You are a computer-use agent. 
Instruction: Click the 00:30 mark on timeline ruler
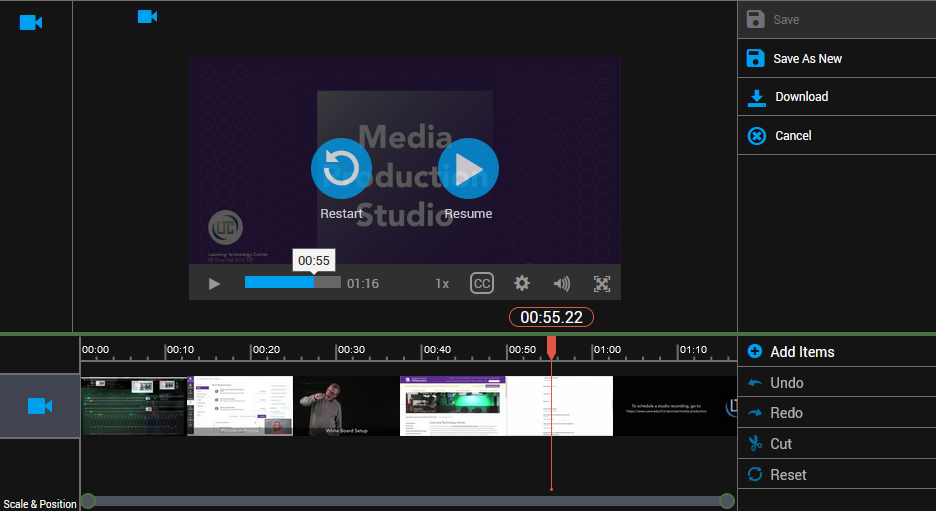(x=351, y=350)
